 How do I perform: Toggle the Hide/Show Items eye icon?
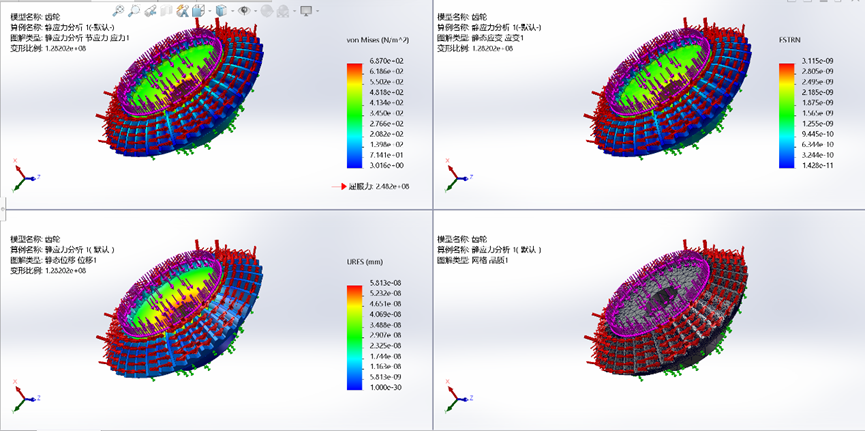pyautogui.click(x=243, y=11)
